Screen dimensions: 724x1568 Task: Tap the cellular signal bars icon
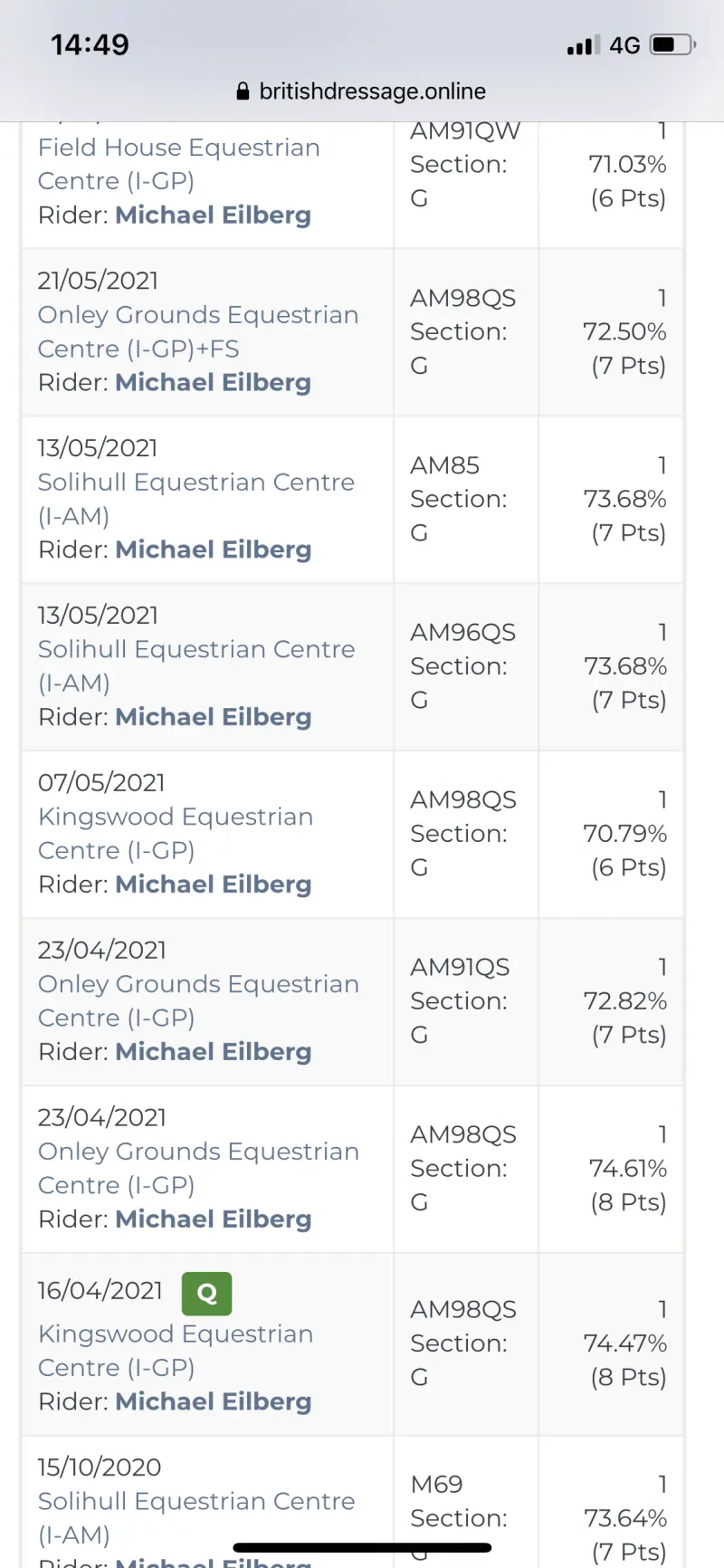click(x=583, y=45)
